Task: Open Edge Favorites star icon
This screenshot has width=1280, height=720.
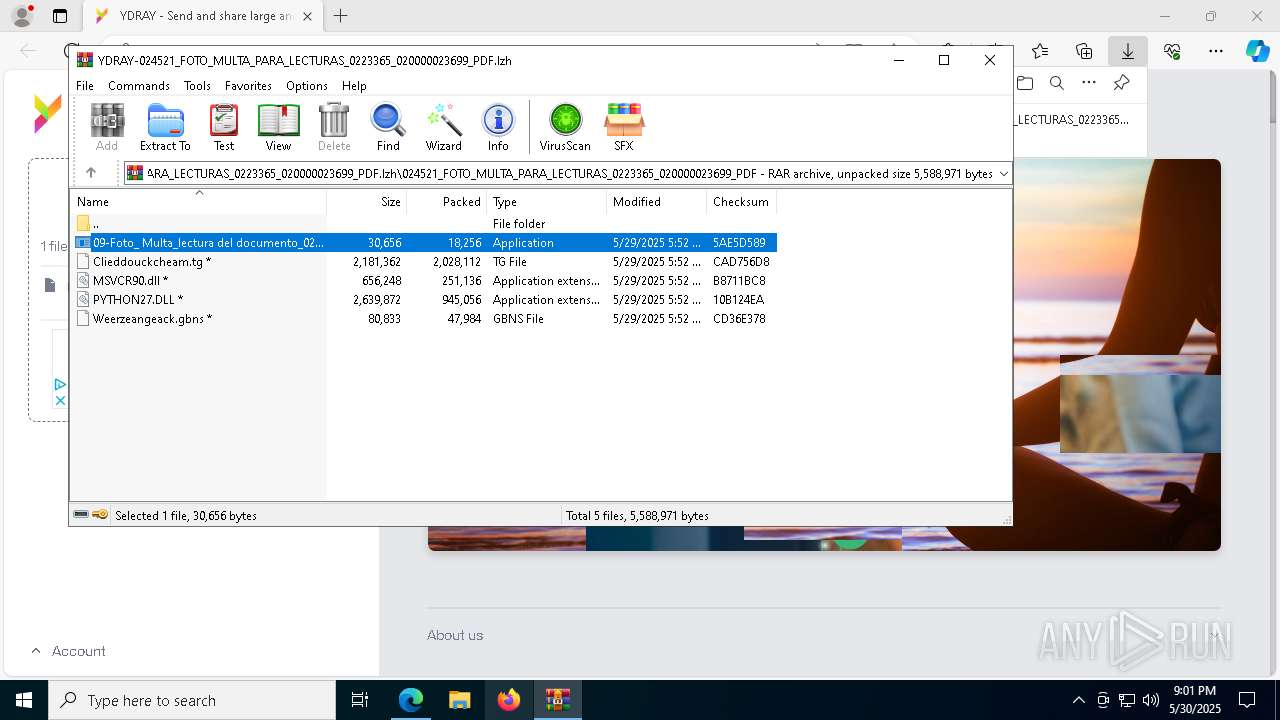Action: pos(1040,51)
